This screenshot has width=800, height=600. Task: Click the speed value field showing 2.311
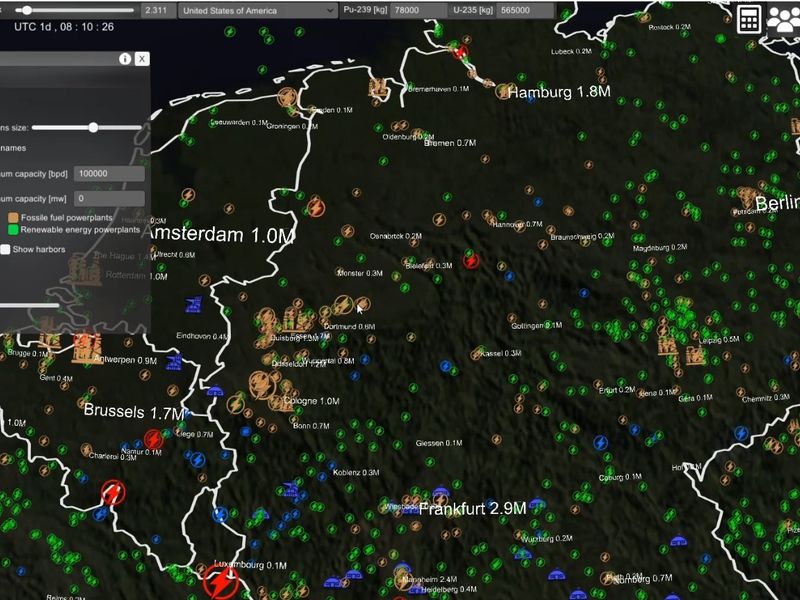point(157,10)
